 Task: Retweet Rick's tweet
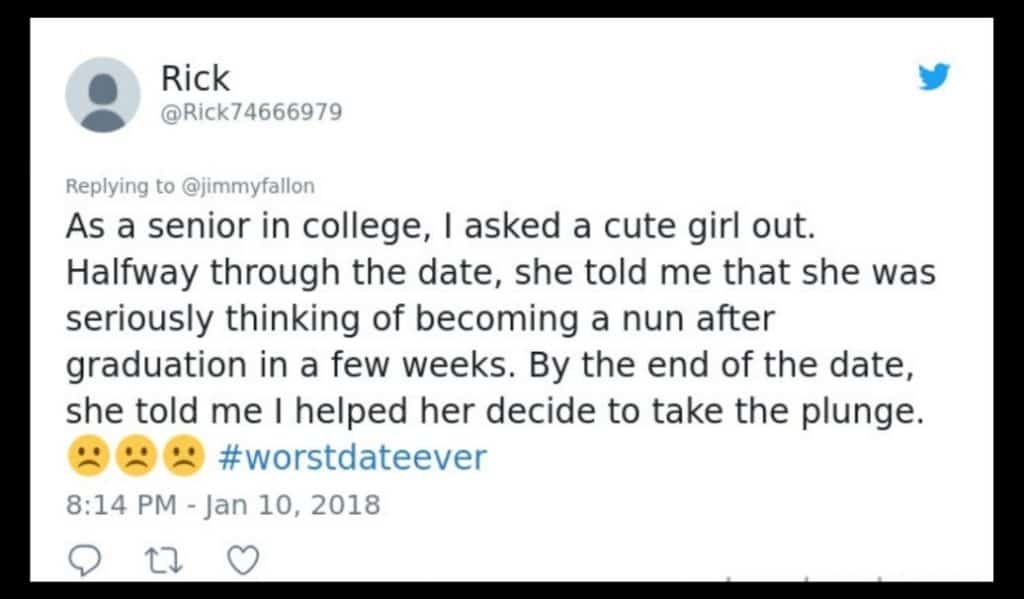pos(163,560)
